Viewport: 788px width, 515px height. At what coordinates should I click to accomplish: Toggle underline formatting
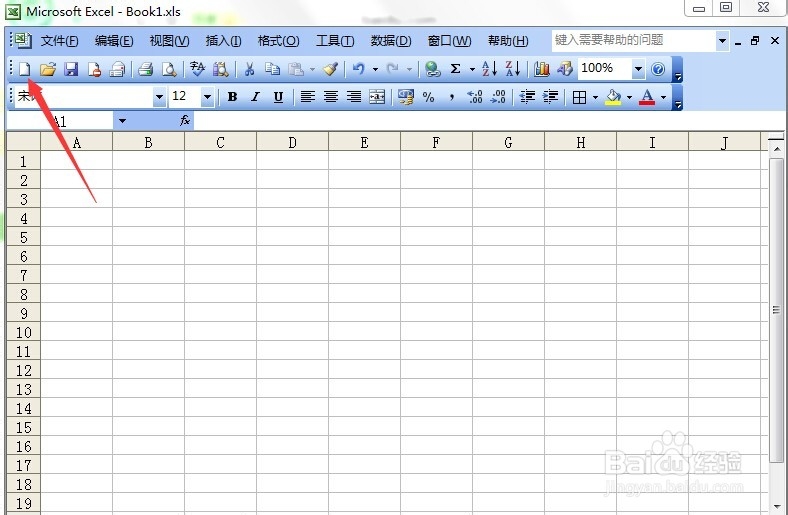pyautogui.click(x=278, y=96)
